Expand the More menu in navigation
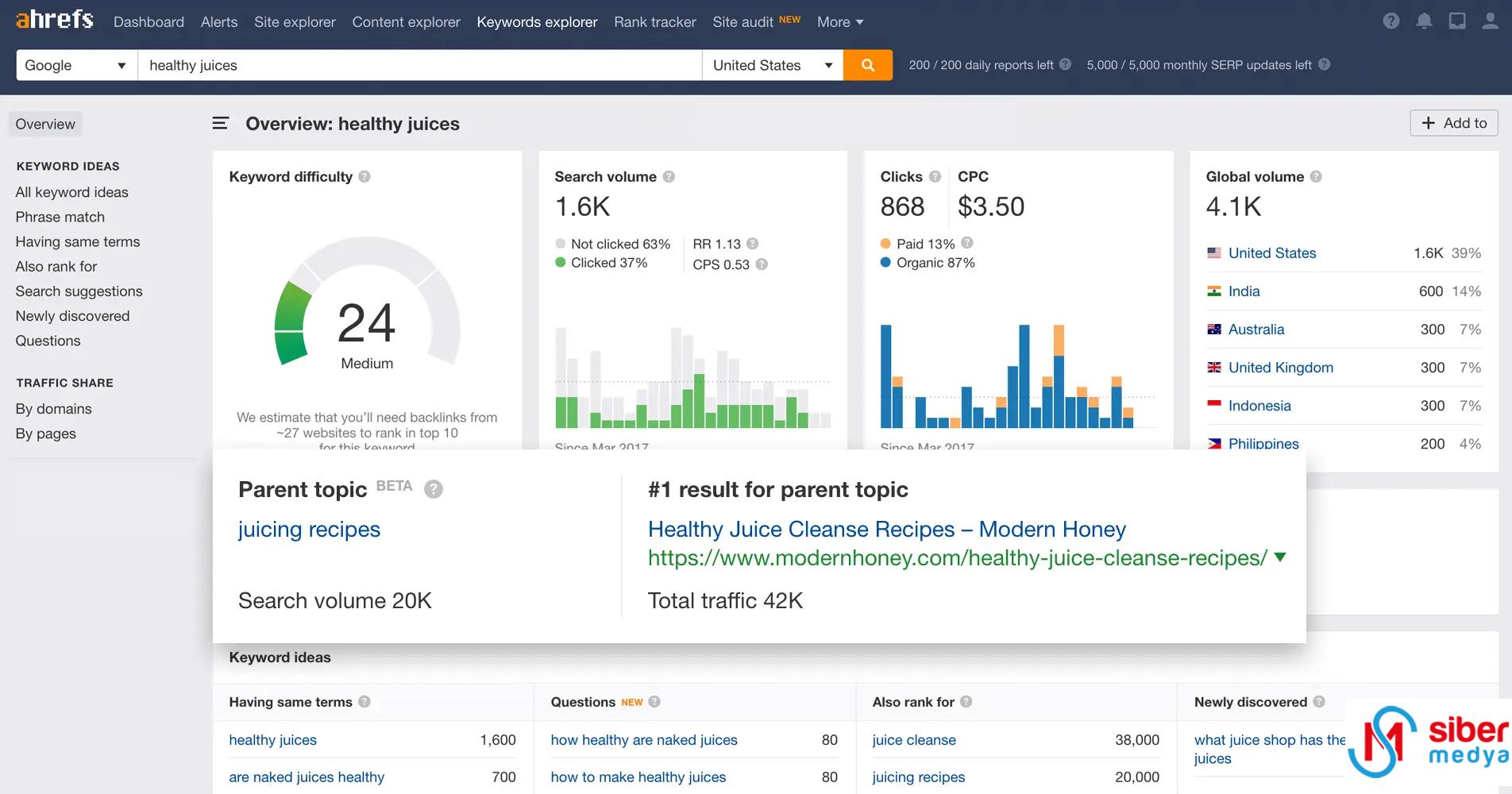The width and height of the screenshot is (1512, 794). coord(840,22)
